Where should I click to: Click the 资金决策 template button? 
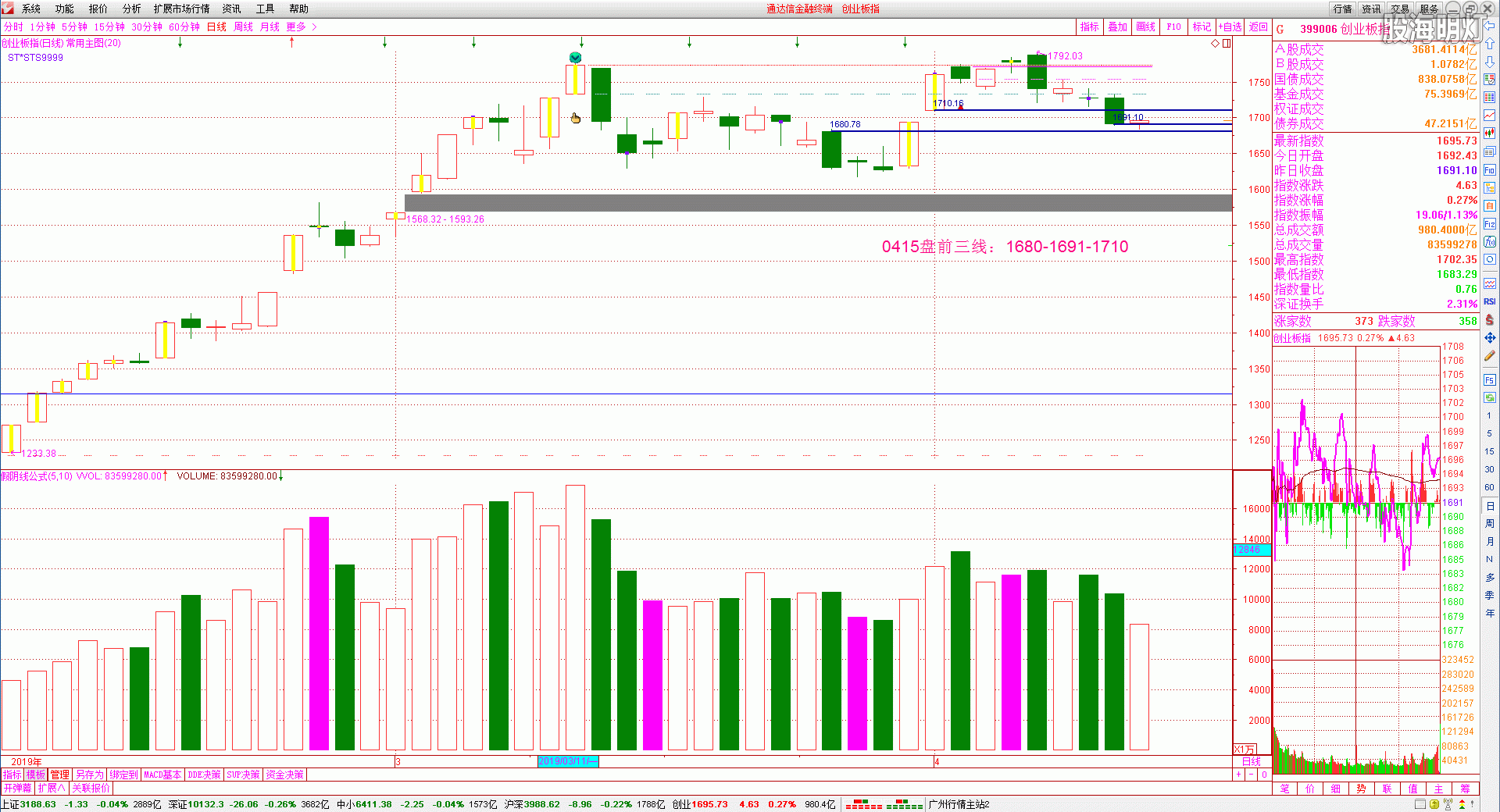[284, 775]
